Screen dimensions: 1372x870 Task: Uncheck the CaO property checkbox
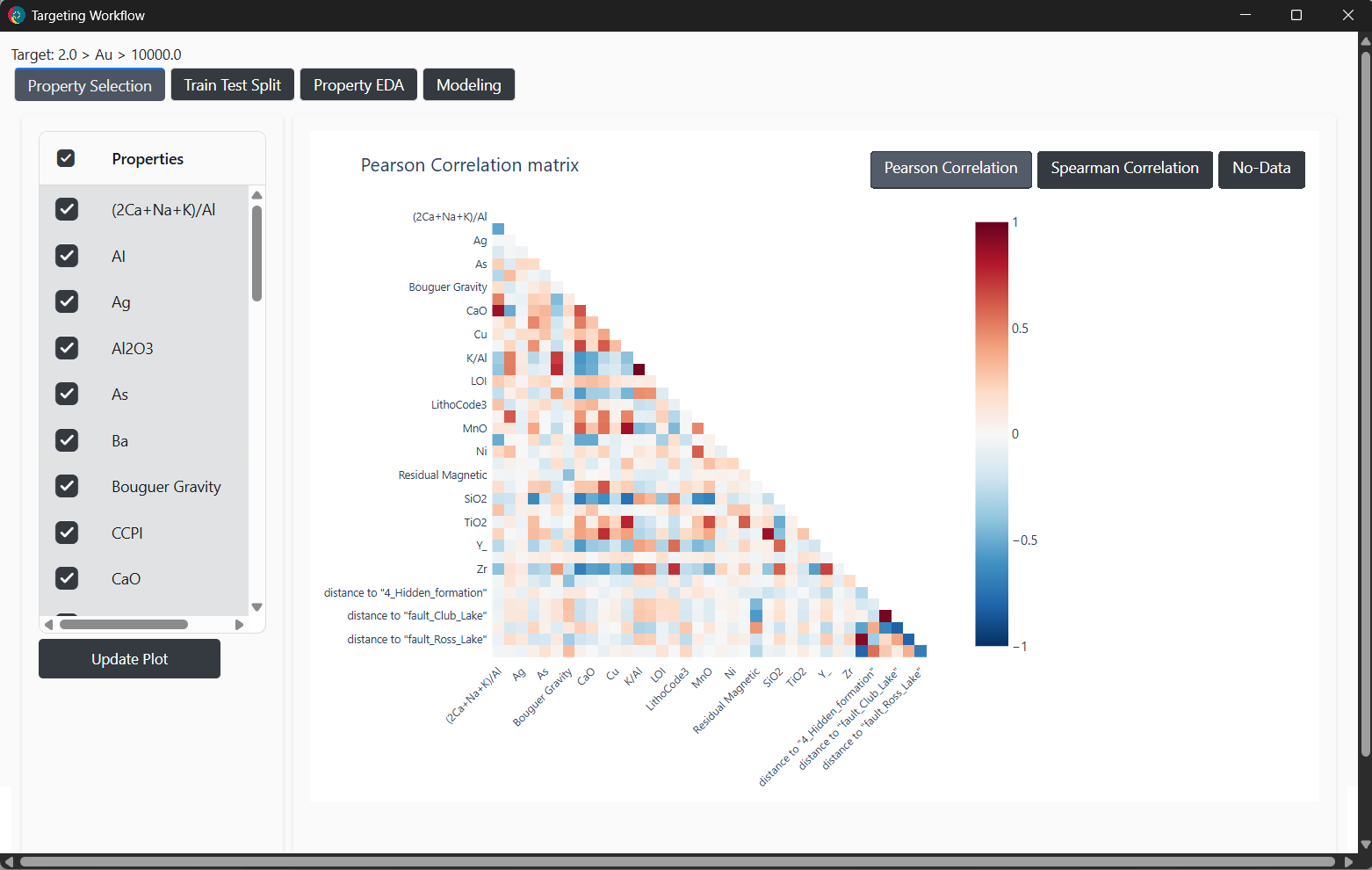(67, 578)
